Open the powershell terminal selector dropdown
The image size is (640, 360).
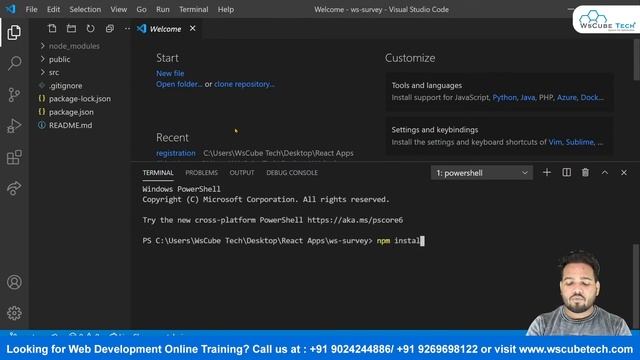point(482,173)
